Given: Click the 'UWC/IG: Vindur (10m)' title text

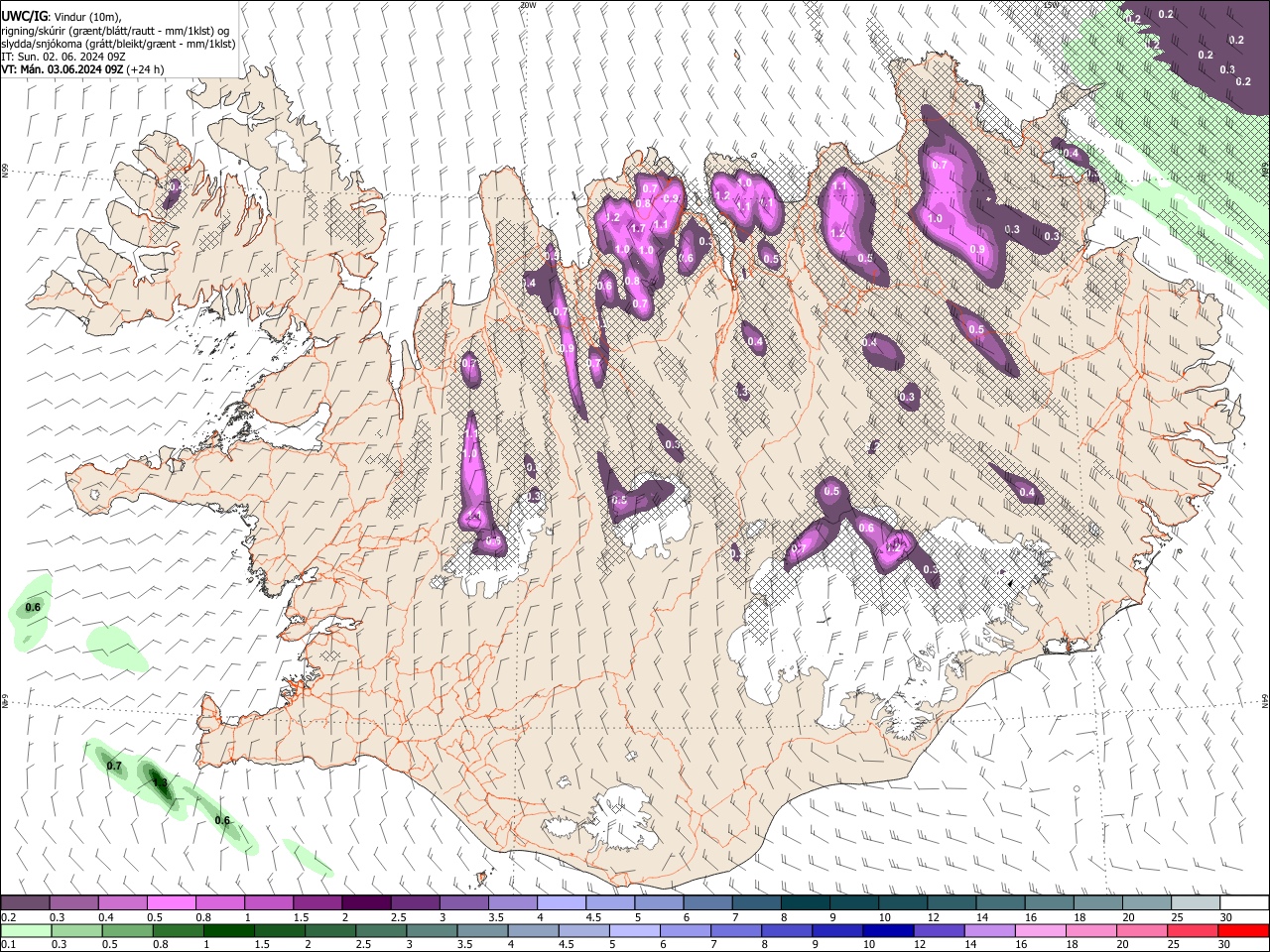Looking at the screenshot, I should pos(62,17).
